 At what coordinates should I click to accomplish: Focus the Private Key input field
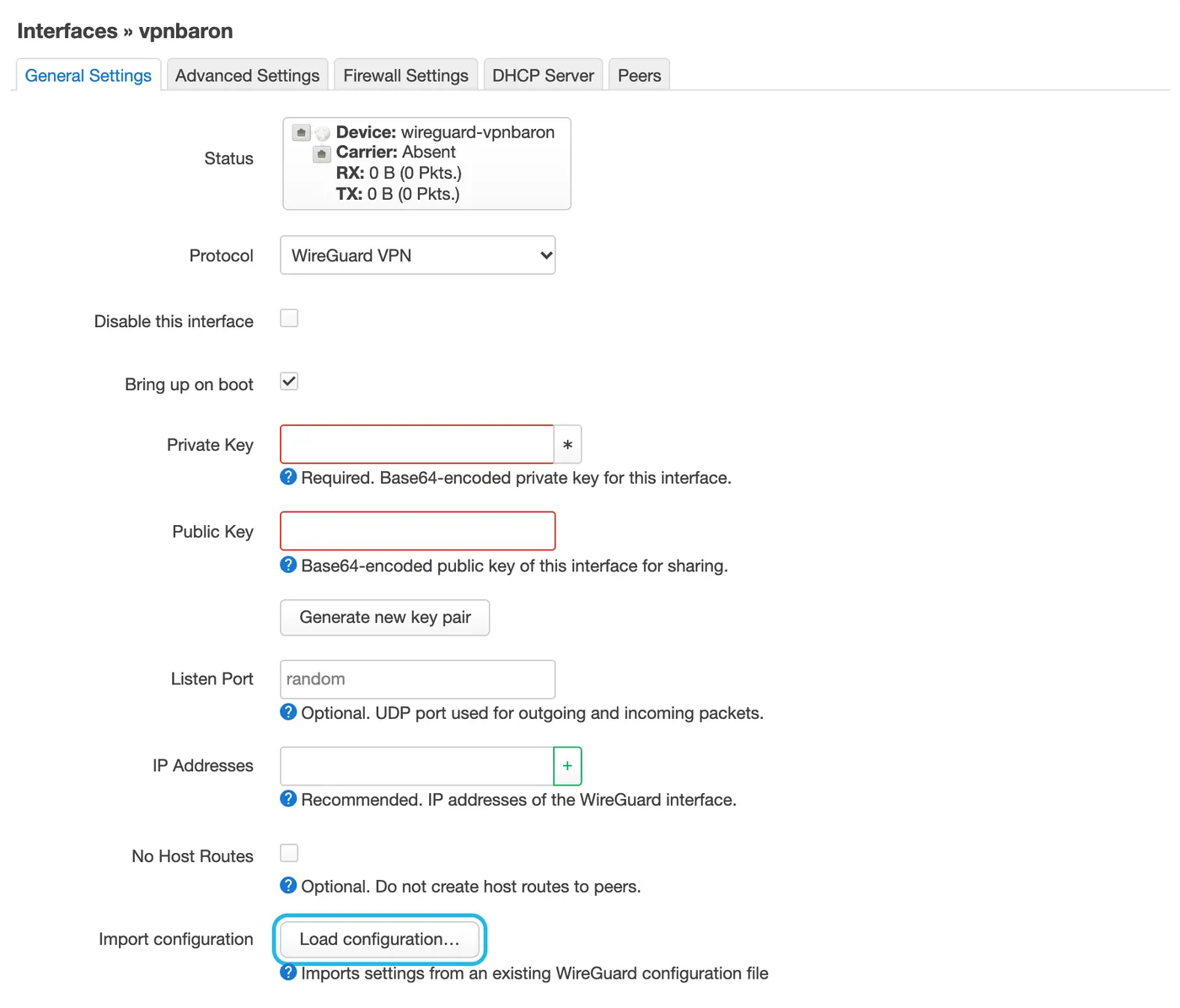pos(417,444)
